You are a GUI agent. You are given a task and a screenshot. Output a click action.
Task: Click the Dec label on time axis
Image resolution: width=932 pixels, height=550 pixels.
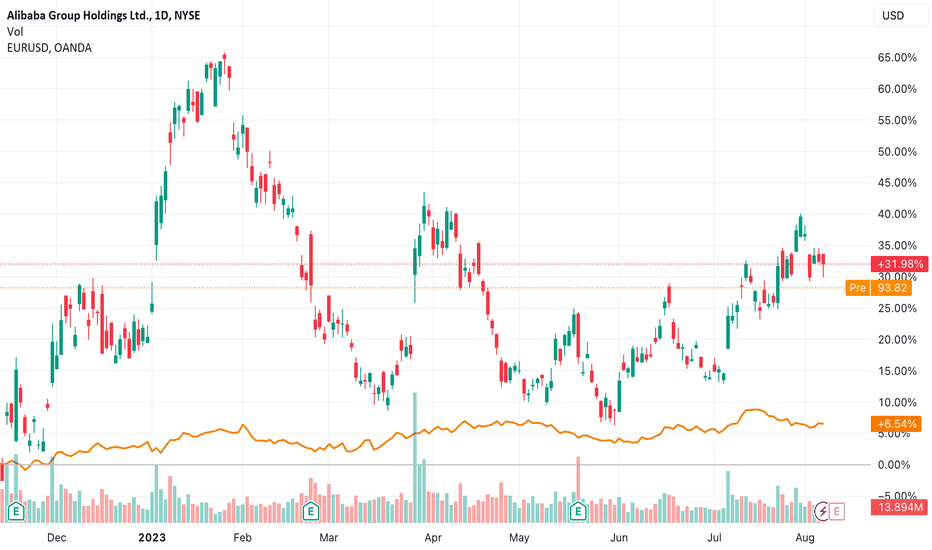point(56,538)
